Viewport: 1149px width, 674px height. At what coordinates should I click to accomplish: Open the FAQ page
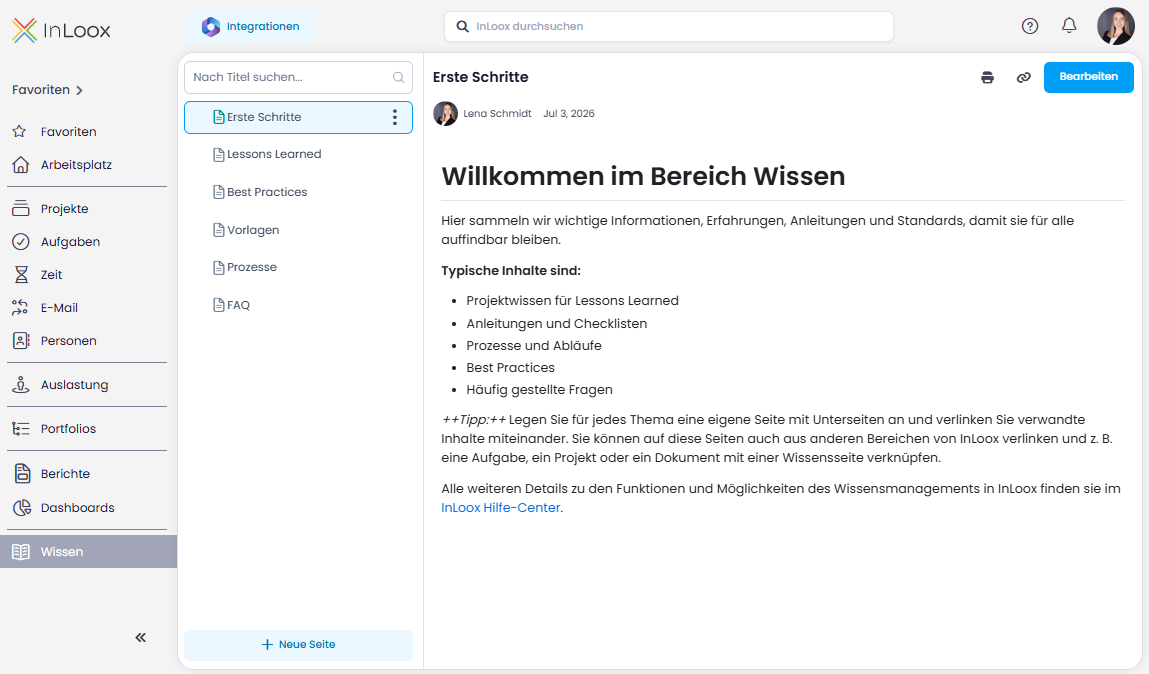[x=298, y=305]
